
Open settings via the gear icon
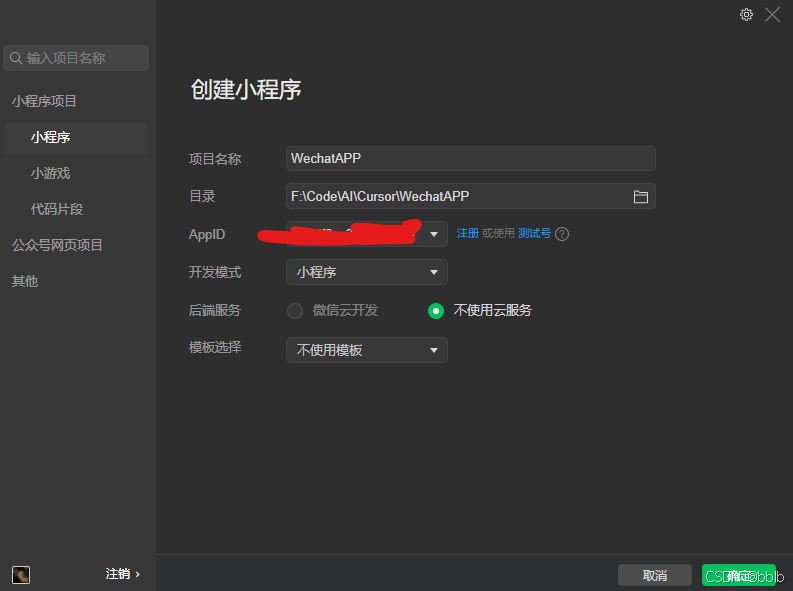point(746,15)
